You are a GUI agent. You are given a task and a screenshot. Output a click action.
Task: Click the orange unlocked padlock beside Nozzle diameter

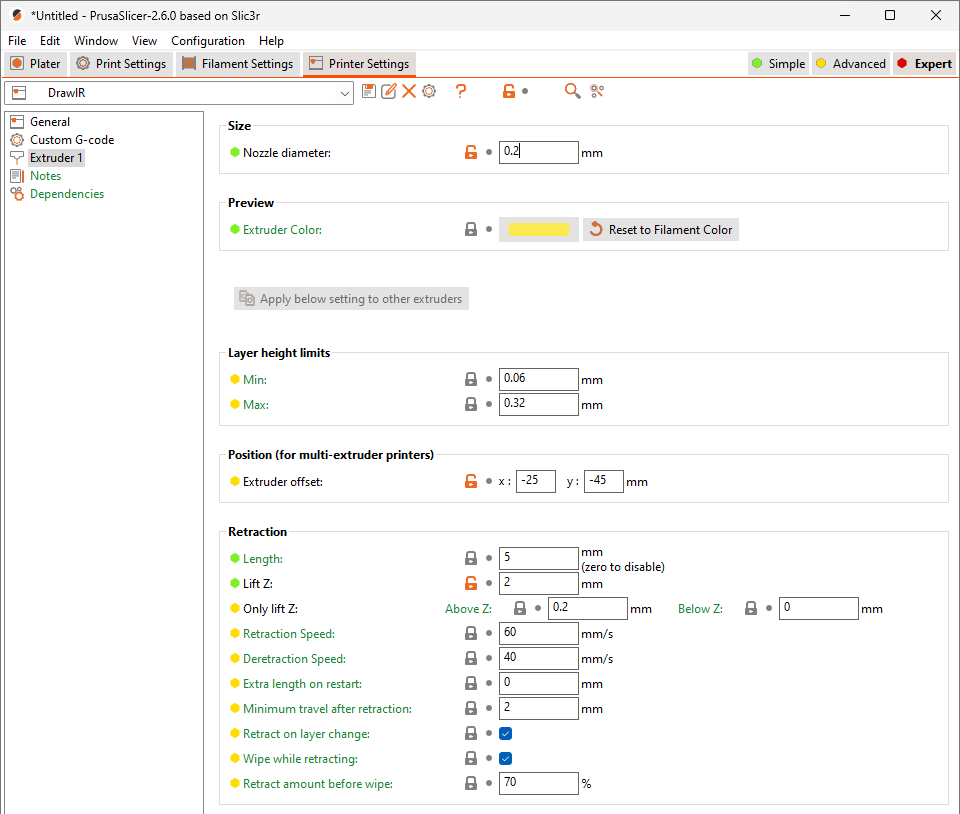(471, 153)
